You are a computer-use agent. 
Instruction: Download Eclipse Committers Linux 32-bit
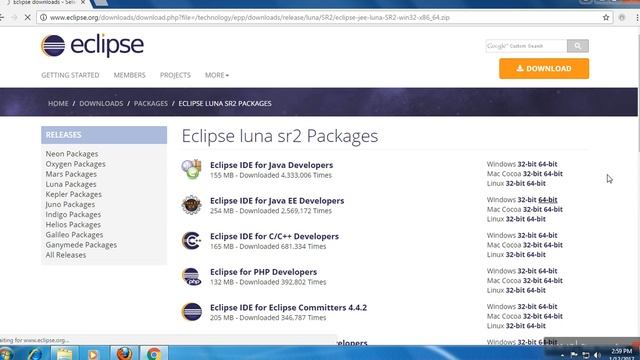click(x=515, y=326)
